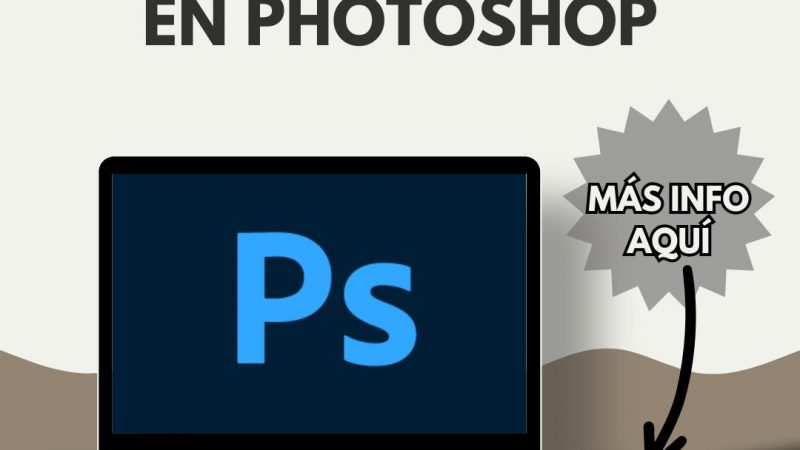The image size is (800, 450).
Task: Click the laptop's black top bezel
Action: click(x=319, y=165)
